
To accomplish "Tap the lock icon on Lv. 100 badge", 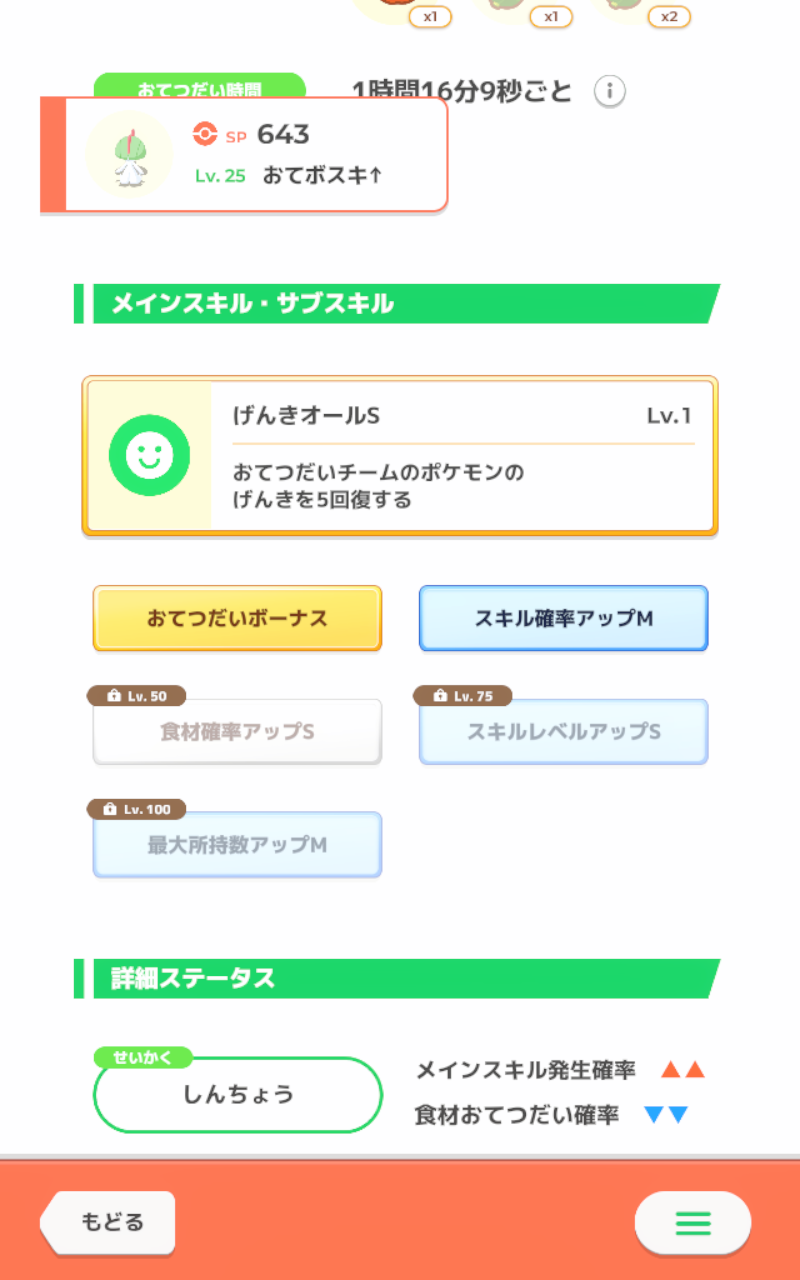I will tap(112, 809).
